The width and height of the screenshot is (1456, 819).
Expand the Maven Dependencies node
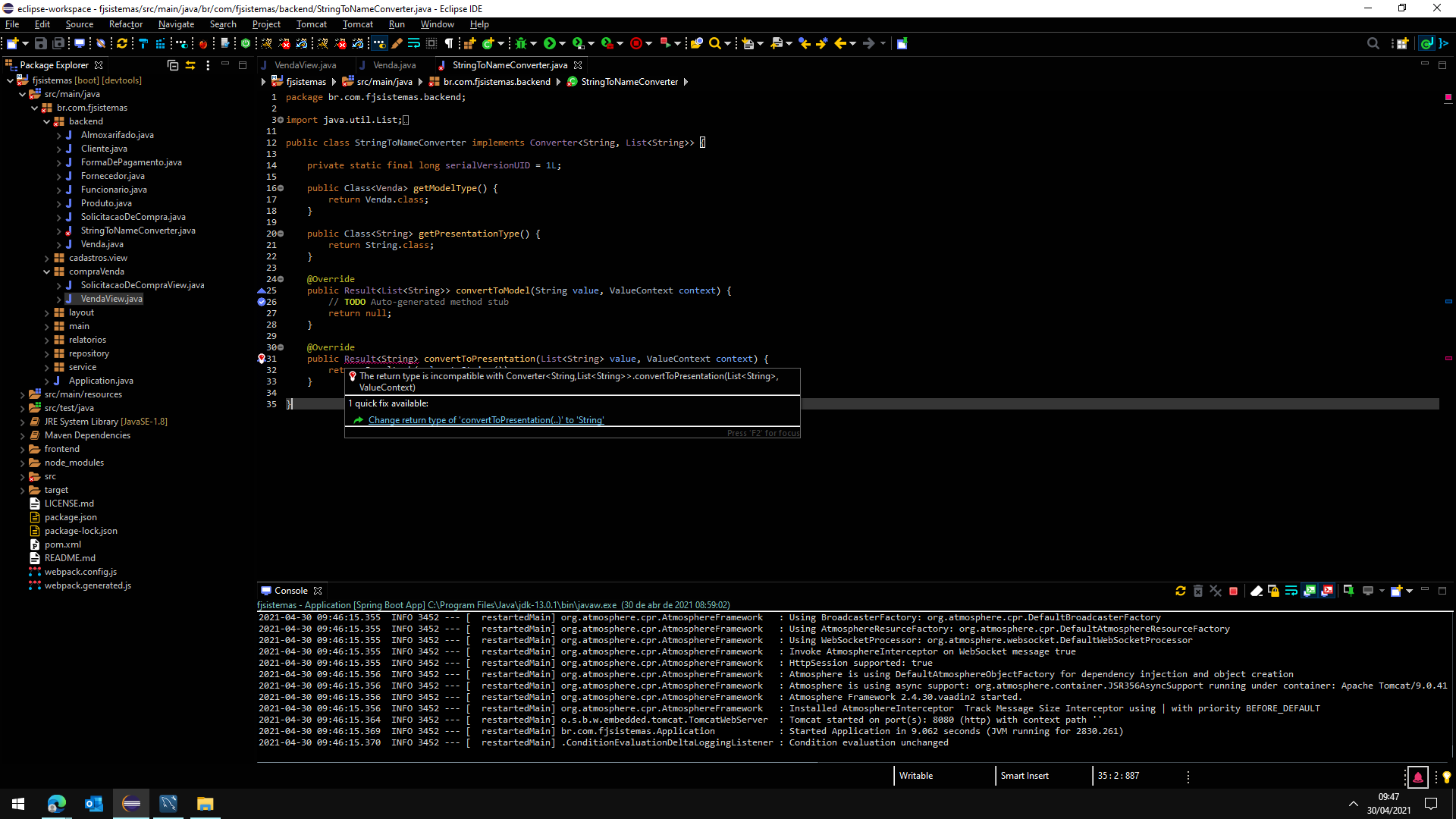pyautogui.click(x=22, y=435)
